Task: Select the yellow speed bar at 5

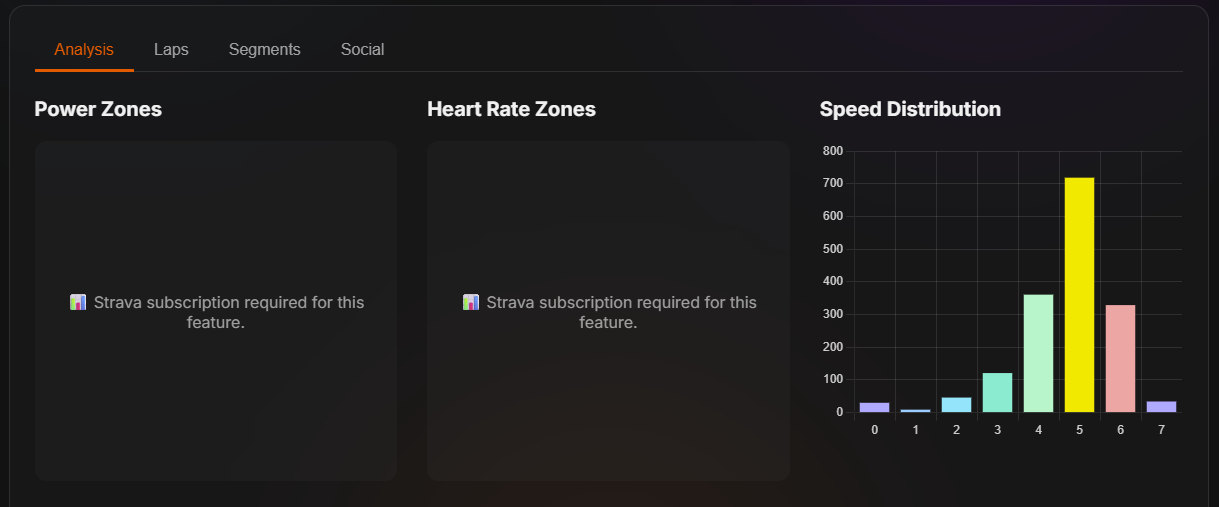Action: 1079,295
